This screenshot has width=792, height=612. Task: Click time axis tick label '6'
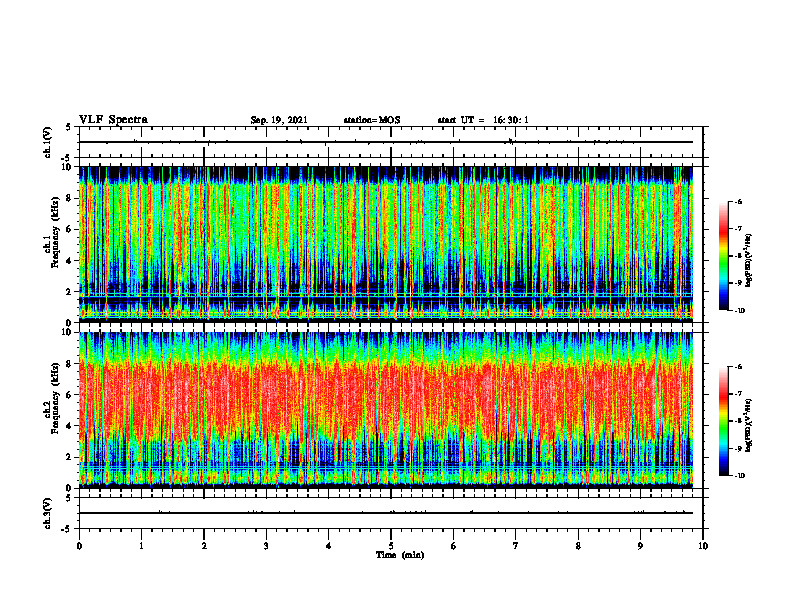pos(454,546)
